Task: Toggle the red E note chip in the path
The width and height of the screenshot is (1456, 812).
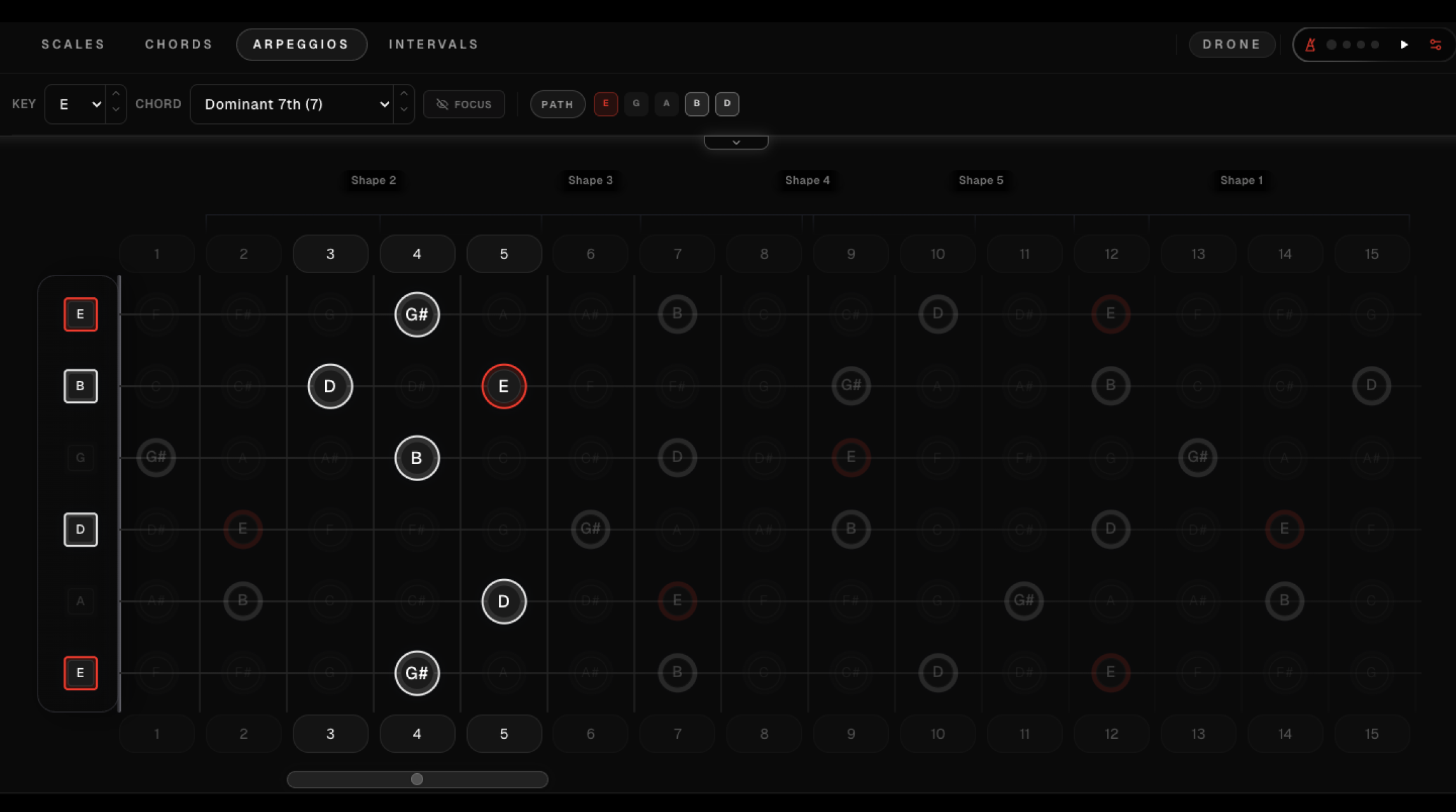Action: (x=605, y=104)
